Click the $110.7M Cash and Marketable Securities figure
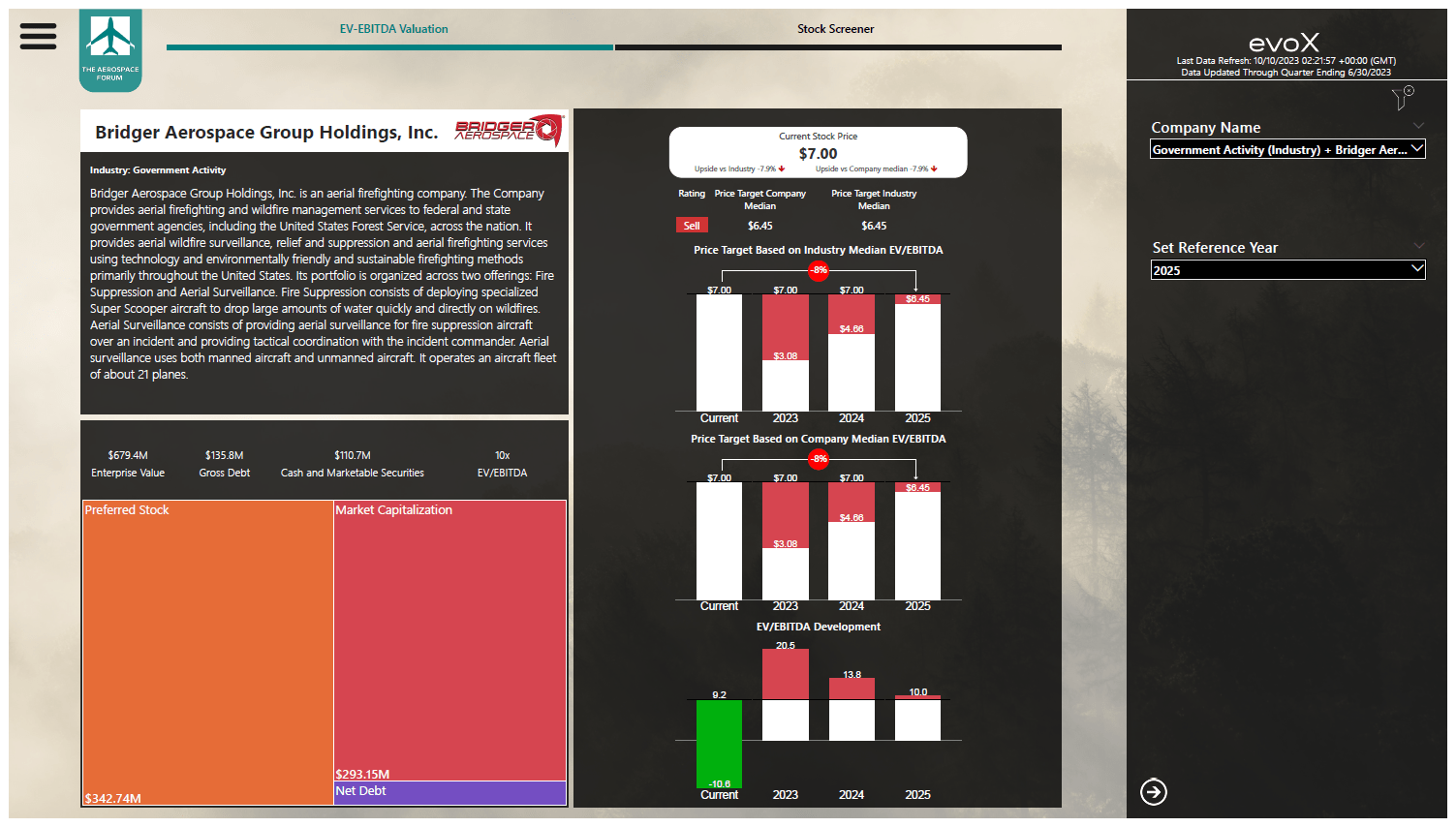 [353, 455]
